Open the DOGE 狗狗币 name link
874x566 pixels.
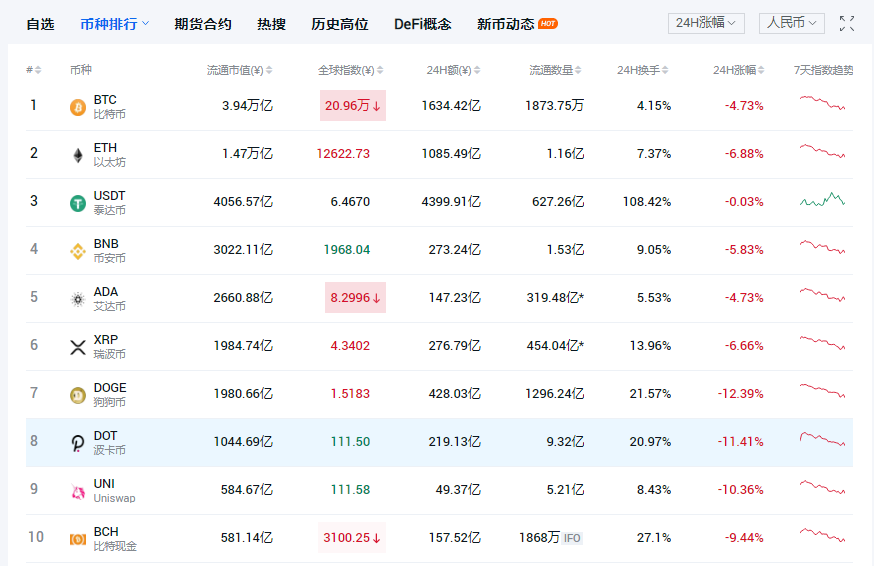[x=110, y=394]
